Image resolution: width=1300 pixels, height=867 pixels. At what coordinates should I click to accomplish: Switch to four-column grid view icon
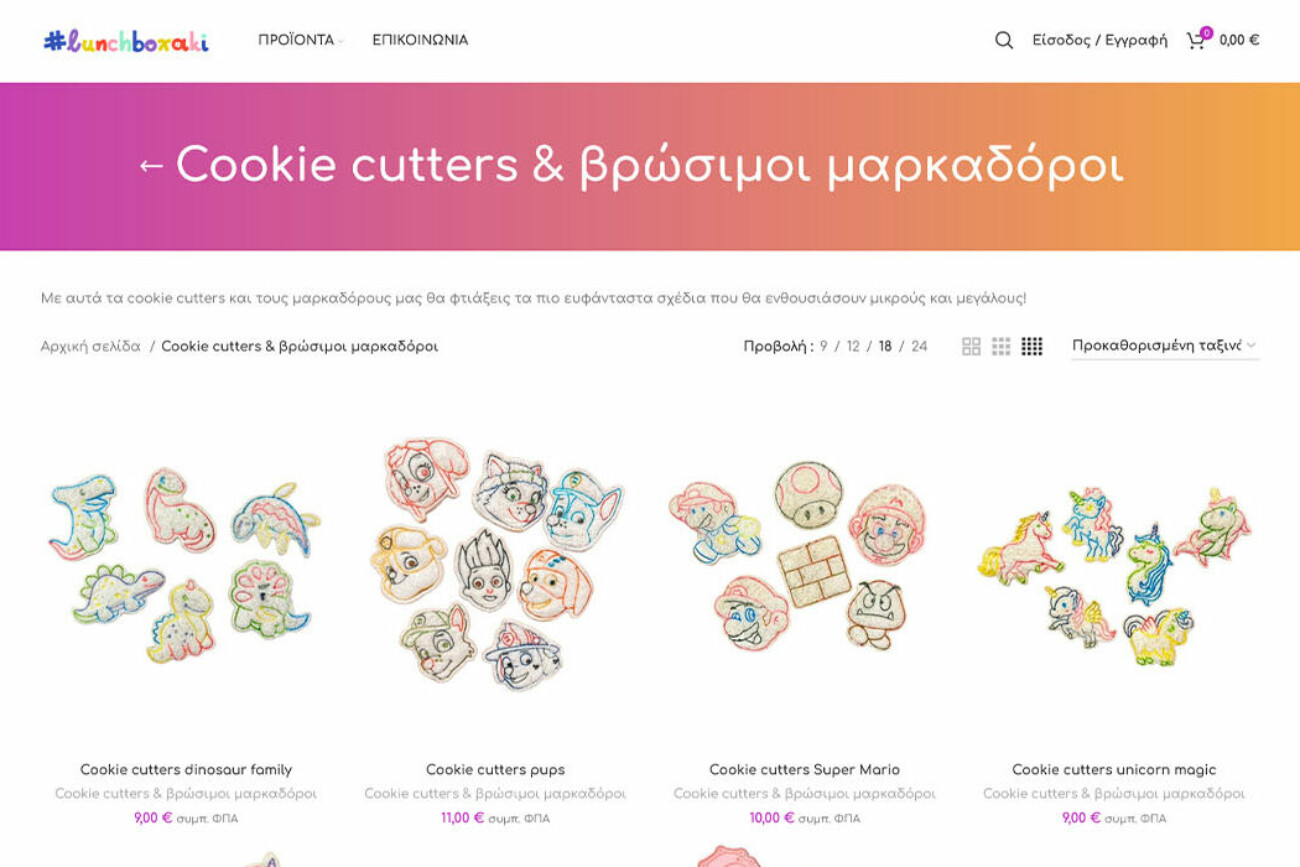pos(1032,346)
